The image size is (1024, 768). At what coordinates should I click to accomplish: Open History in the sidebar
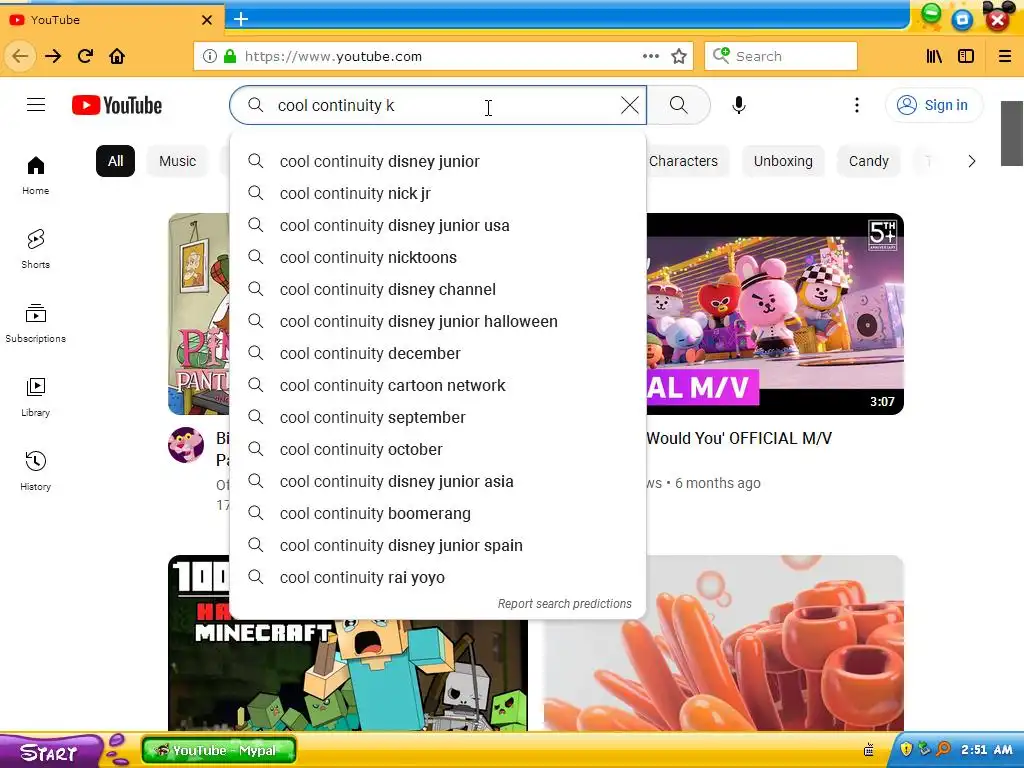[35, 470]
